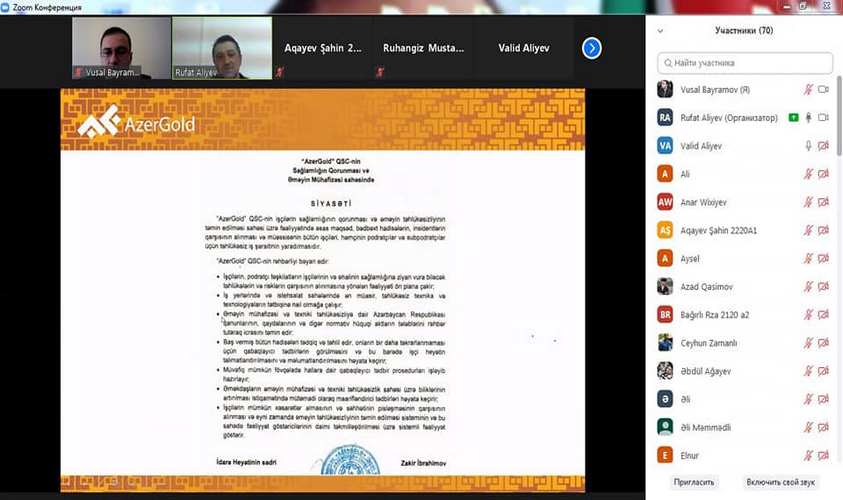Viewport: 843px width, 500px height.
Task: Click the green screen-share icon next to Rufat Aliyev
Action: (x=793, y=118)
